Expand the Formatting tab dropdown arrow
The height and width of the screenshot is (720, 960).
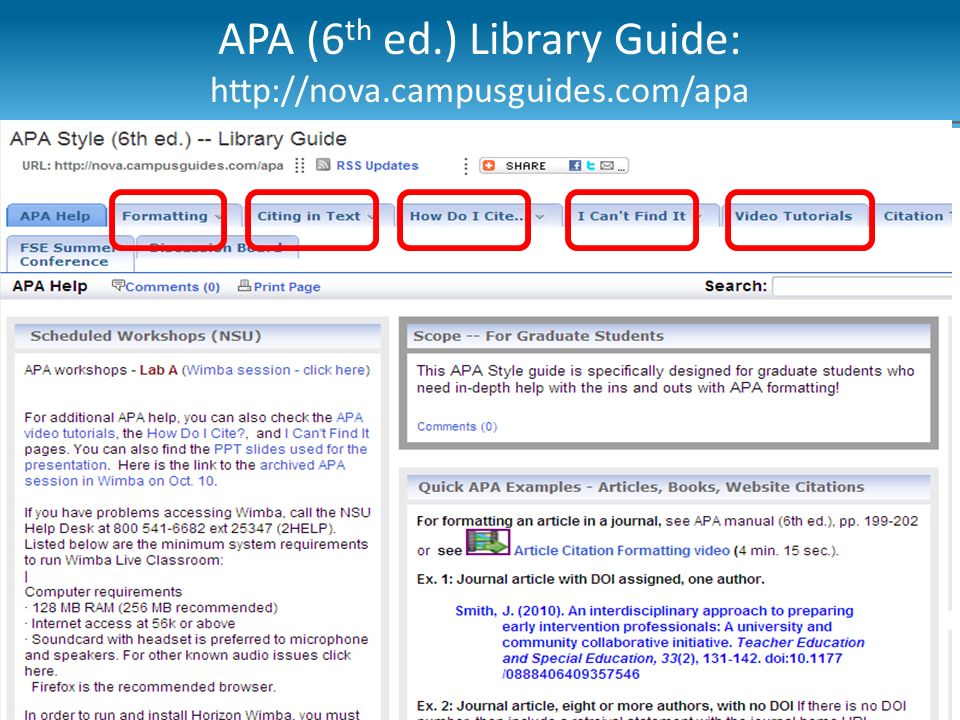(x=219, y=217)
